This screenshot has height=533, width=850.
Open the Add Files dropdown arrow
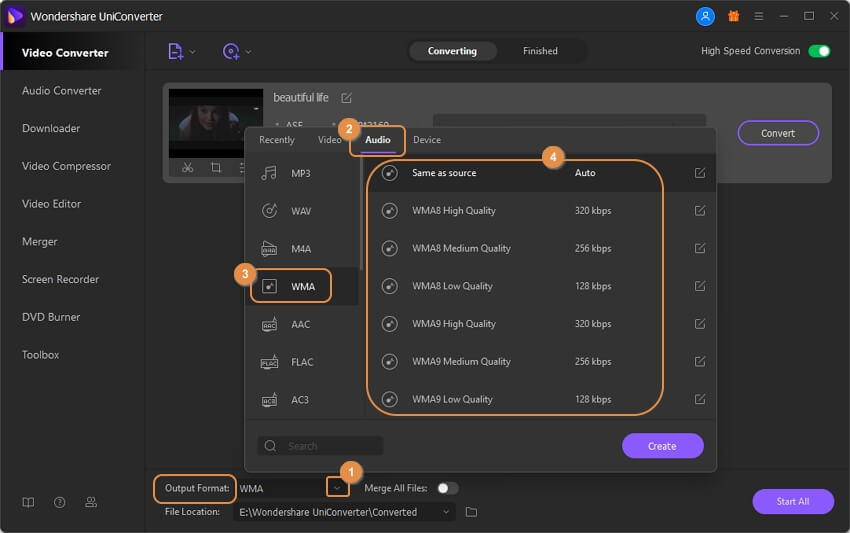[192, 52]
